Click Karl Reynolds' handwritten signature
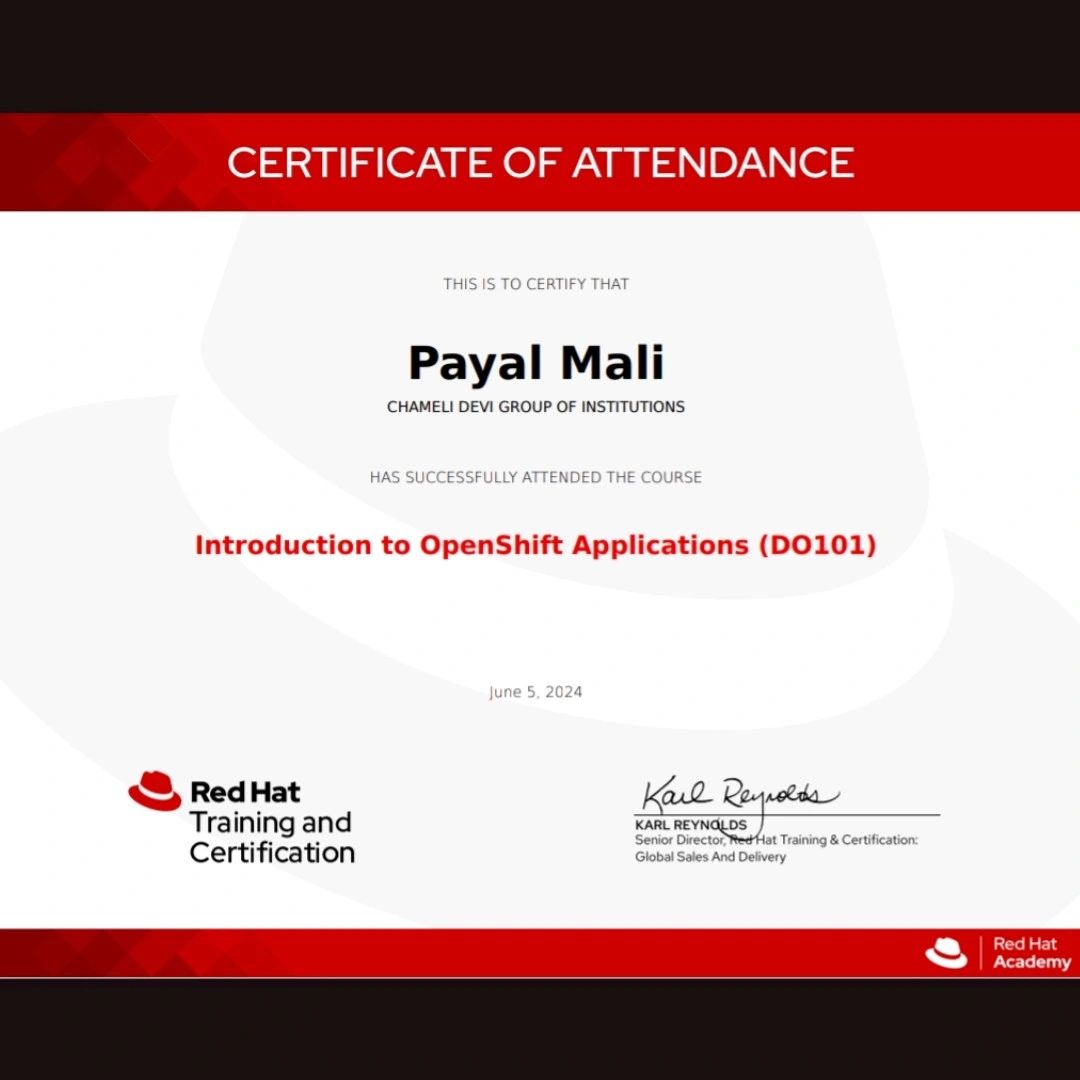 737,793
